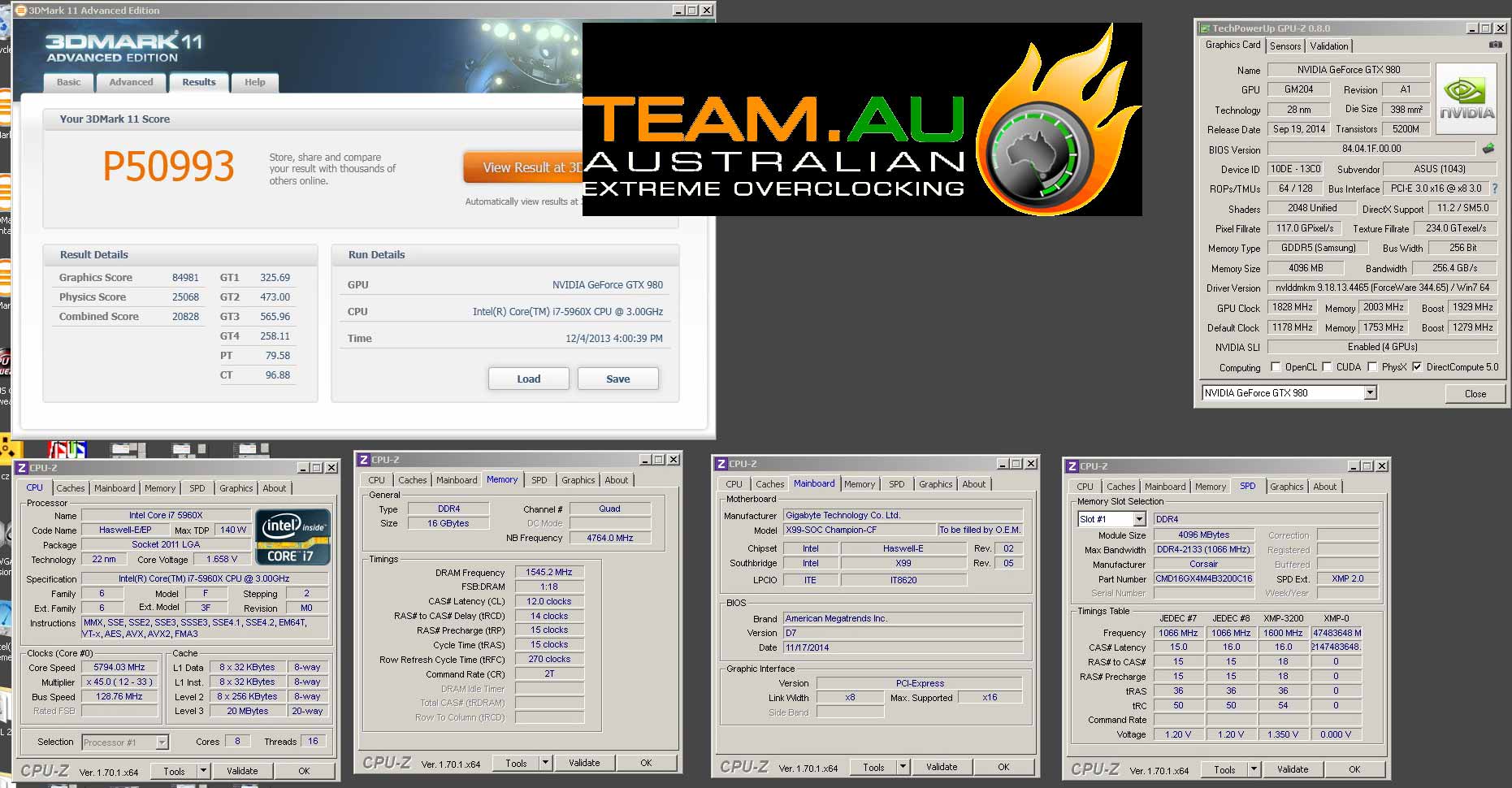Click the Tools button in CPU-Z SPD window
This screenshot has width=1512, height=788.
pyautogui.click(x=1224, y=769)
